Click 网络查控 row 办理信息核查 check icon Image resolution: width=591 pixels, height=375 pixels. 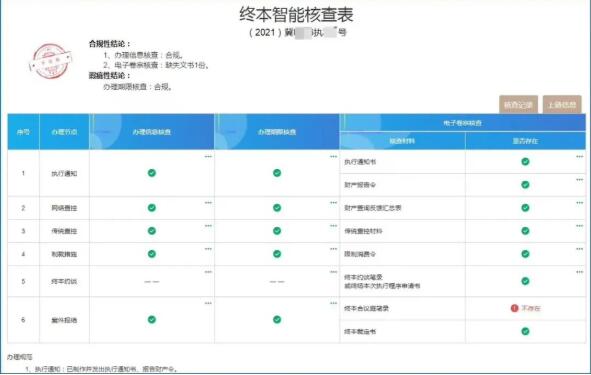click(152, 208)
